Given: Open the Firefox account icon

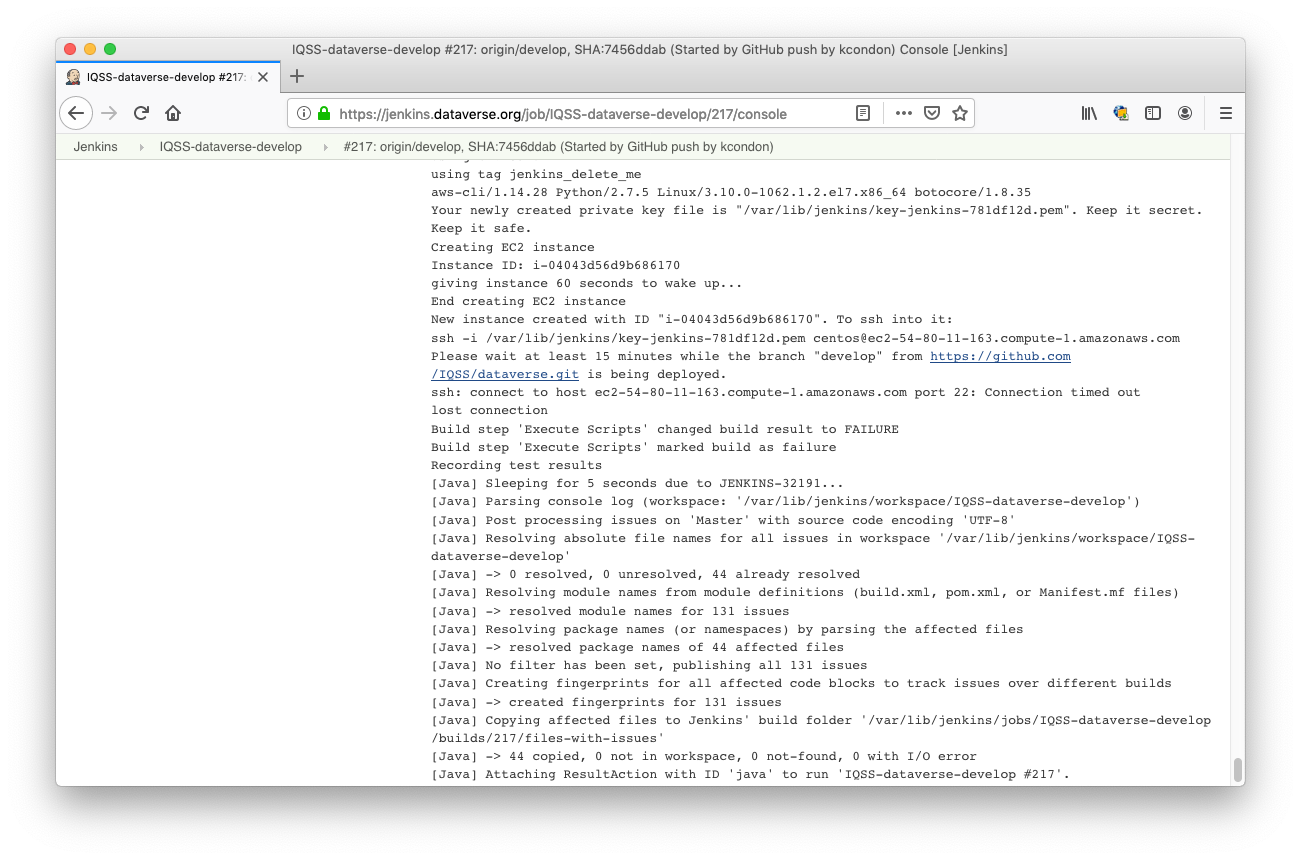Looking at the screenshot, I should [x=1185, y=113].
